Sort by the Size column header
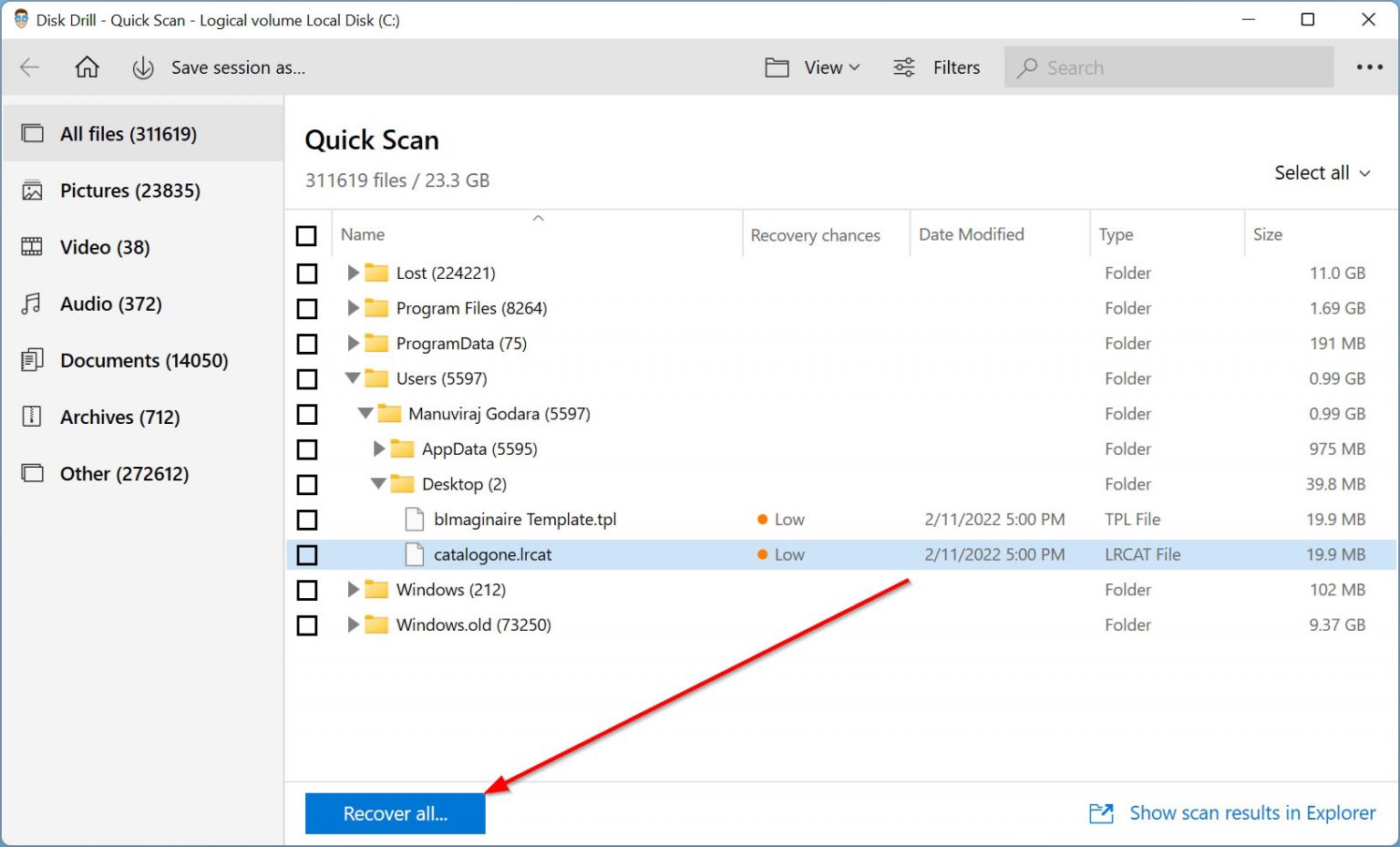This screenshot has height=847, width=1400. (x=1267, y=234)
